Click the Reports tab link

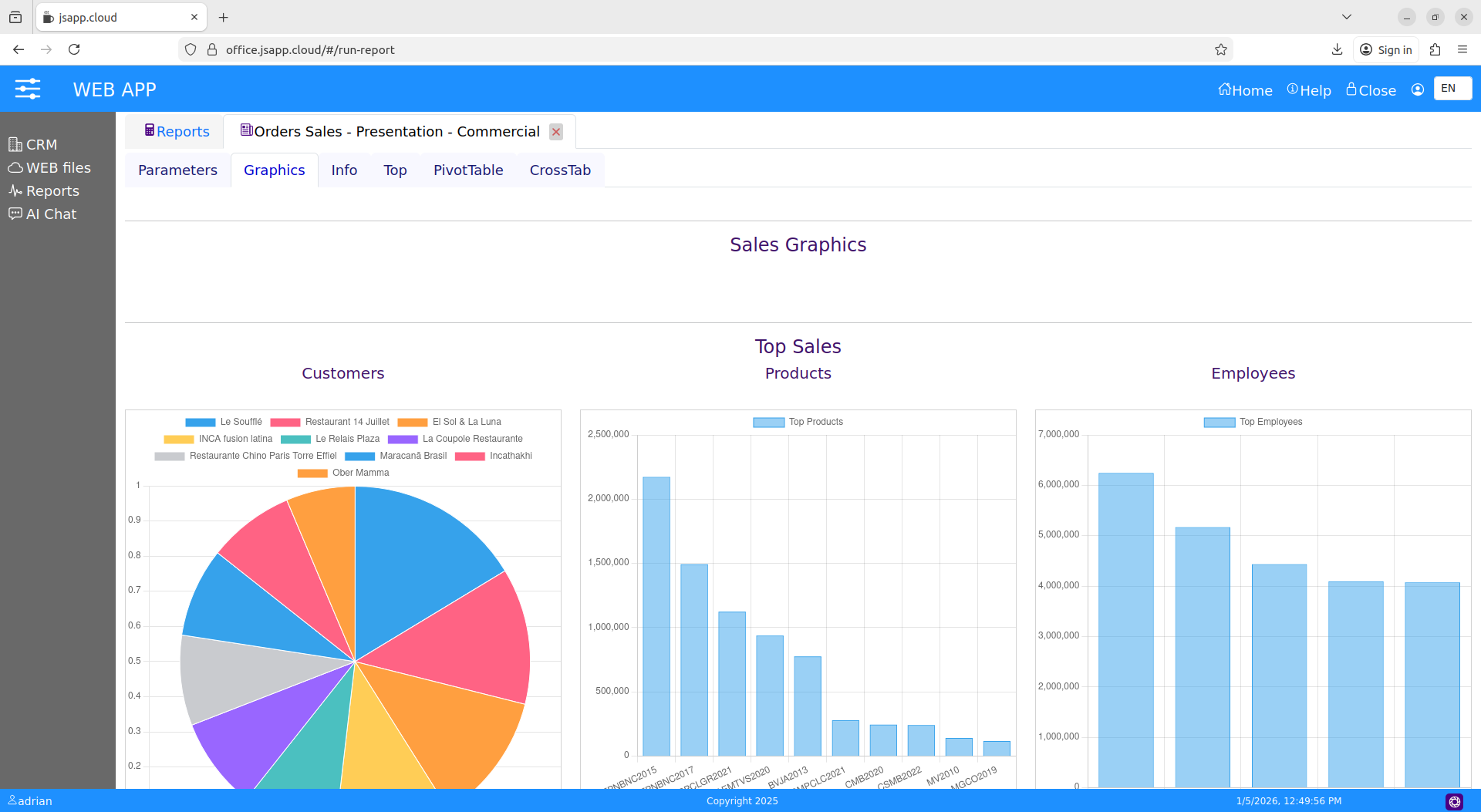[x=177, y=131]
